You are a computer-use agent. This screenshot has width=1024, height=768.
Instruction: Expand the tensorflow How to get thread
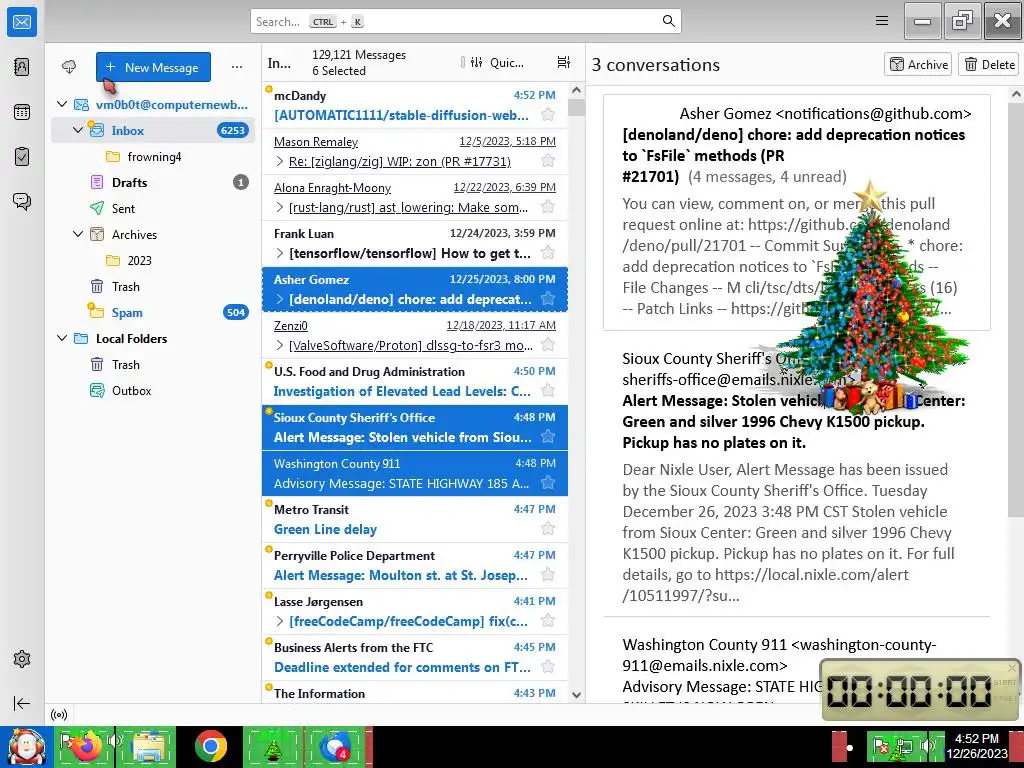(280, 253)
